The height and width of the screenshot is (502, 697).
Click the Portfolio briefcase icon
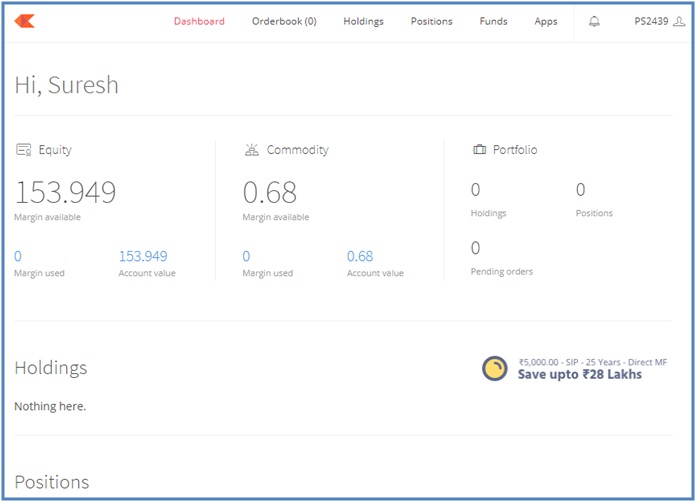(479, 150)
